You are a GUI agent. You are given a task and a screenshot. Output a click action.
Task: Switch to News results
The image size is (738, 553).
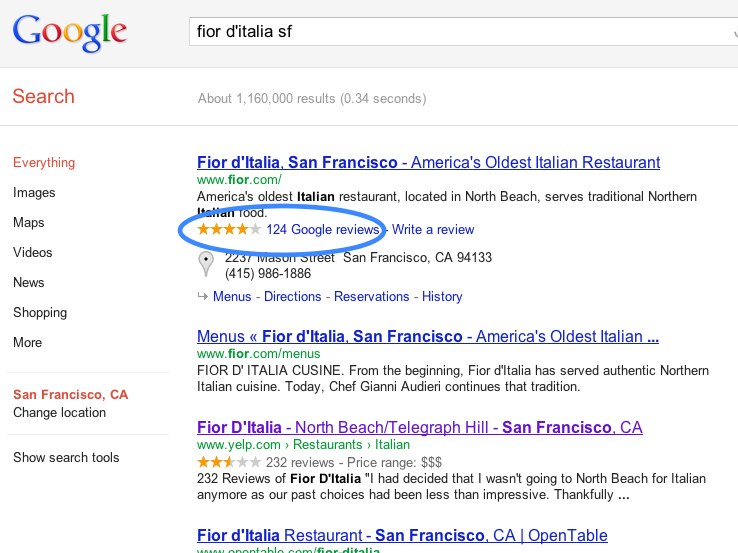pyautogui.click(x=29, y=282)
